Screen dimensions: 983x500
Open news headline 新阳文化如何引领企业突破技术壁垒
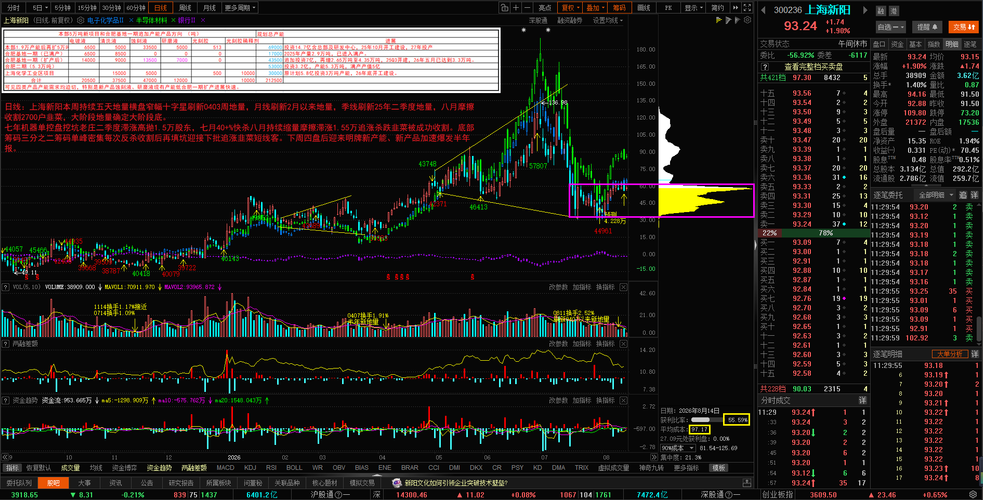click(455, 483)
